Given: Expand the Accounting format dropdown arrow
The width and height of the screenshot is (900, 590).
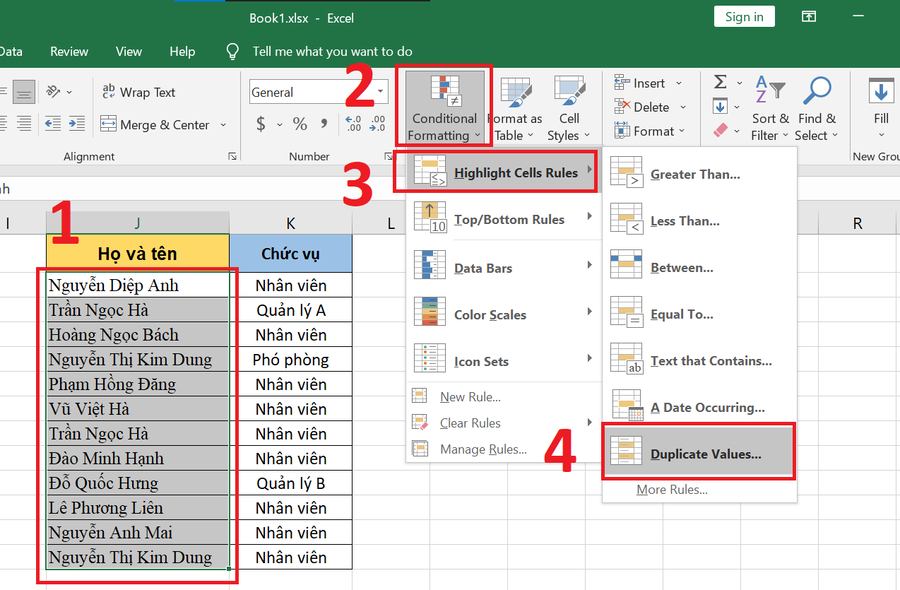Looking at the screenshot, I should click(280, 125).
